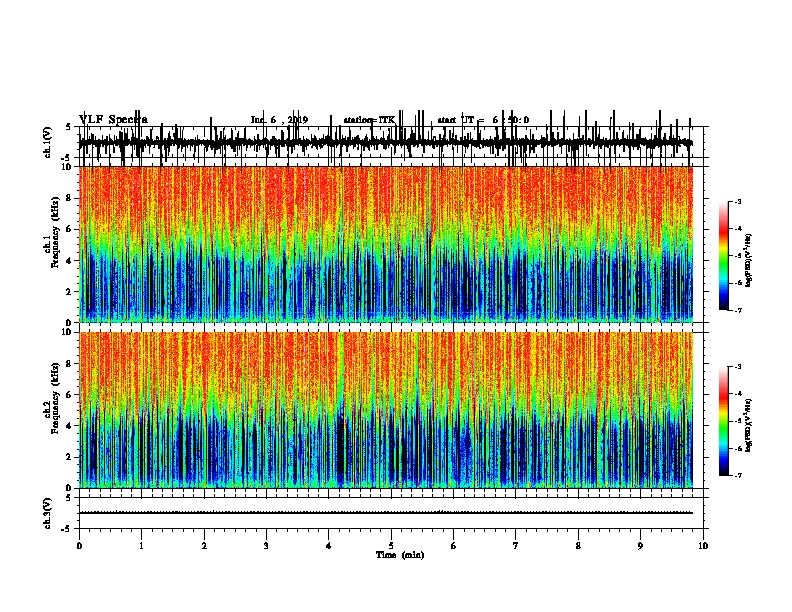Click the '5' volt tick on ch.1(V) axis

(68, 127)
